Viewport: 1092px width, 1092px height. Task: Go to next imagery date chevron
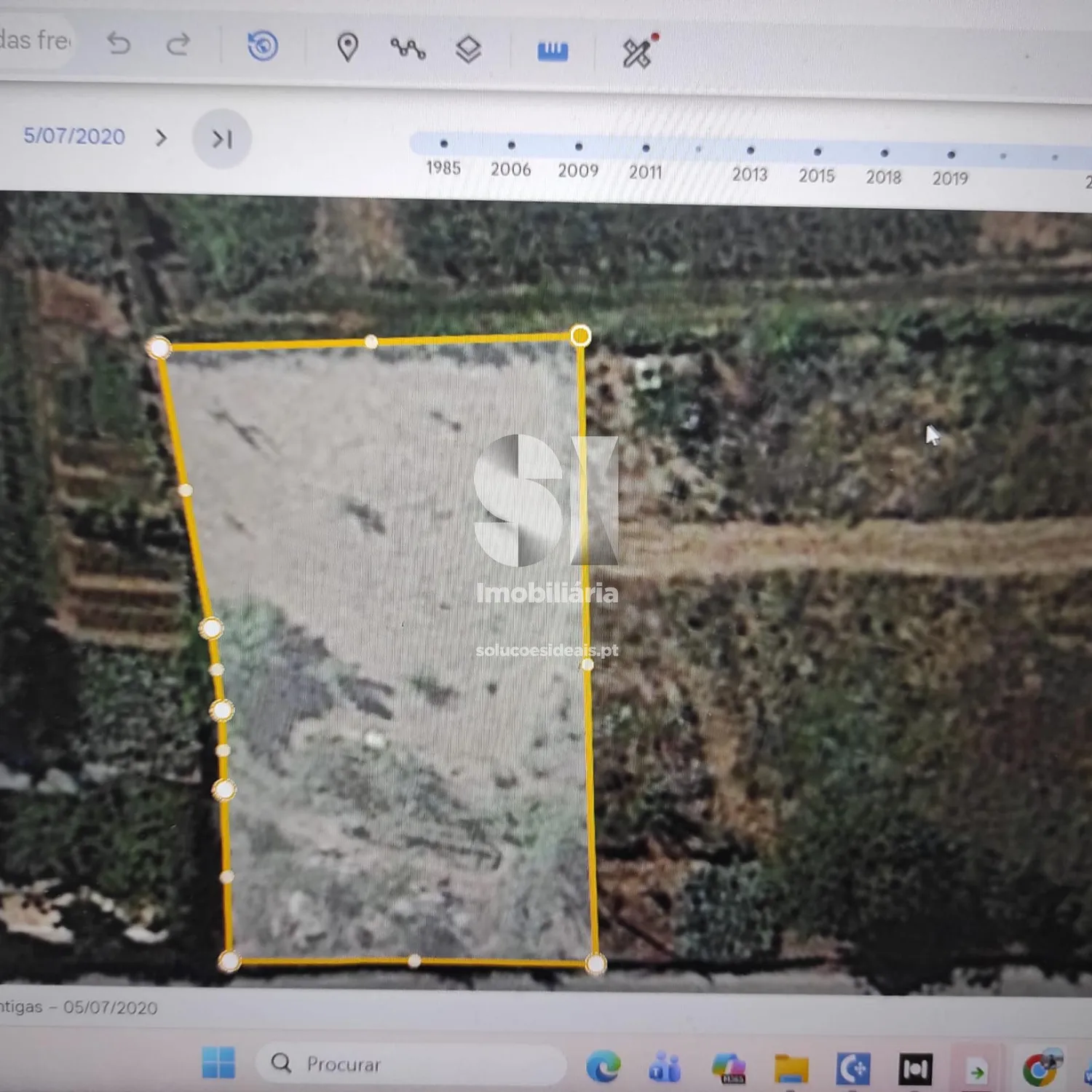point(162,138)
